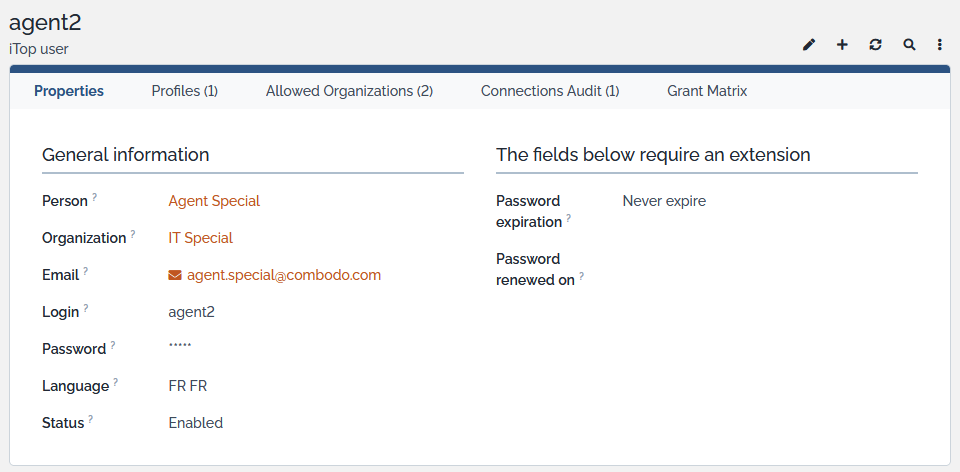Click the pencil edit icon
The height and width of the screenshot is (472, 960).
[x=809, y=45]
